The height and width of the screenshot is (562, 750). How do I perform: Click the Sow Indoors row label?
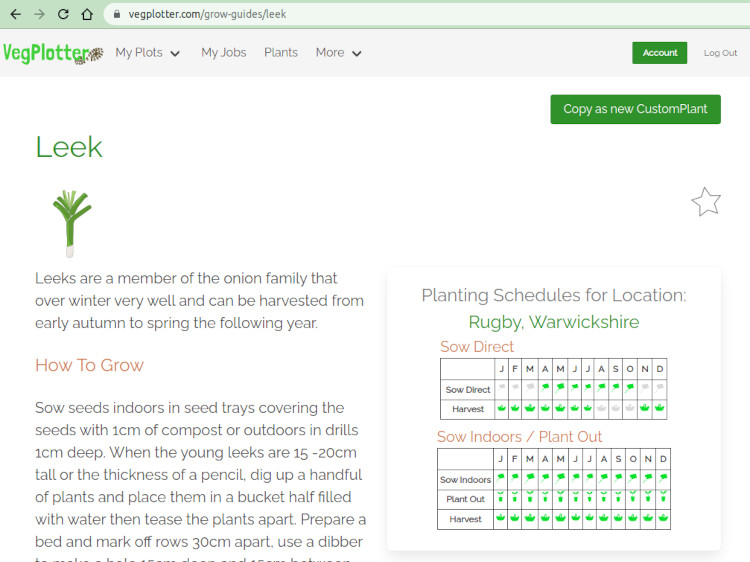[x=465, y=480]
